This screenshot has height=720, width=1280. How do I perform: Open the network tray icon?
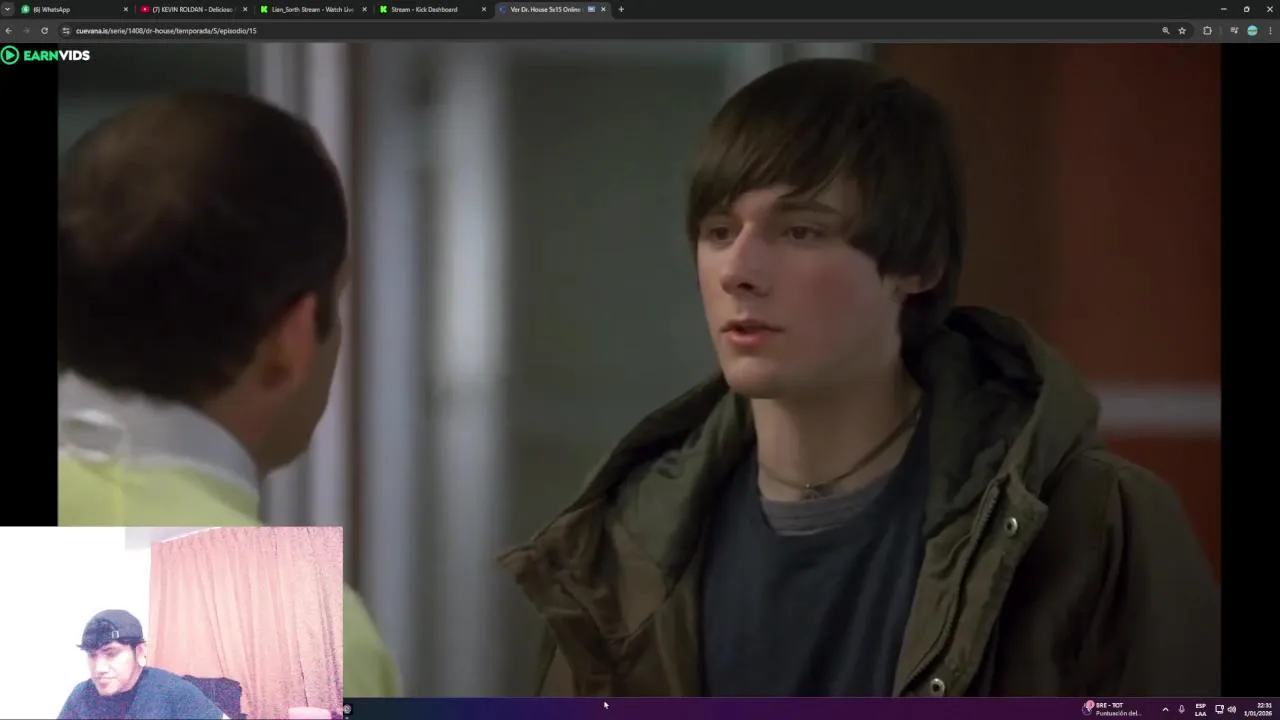point(1219,709)
